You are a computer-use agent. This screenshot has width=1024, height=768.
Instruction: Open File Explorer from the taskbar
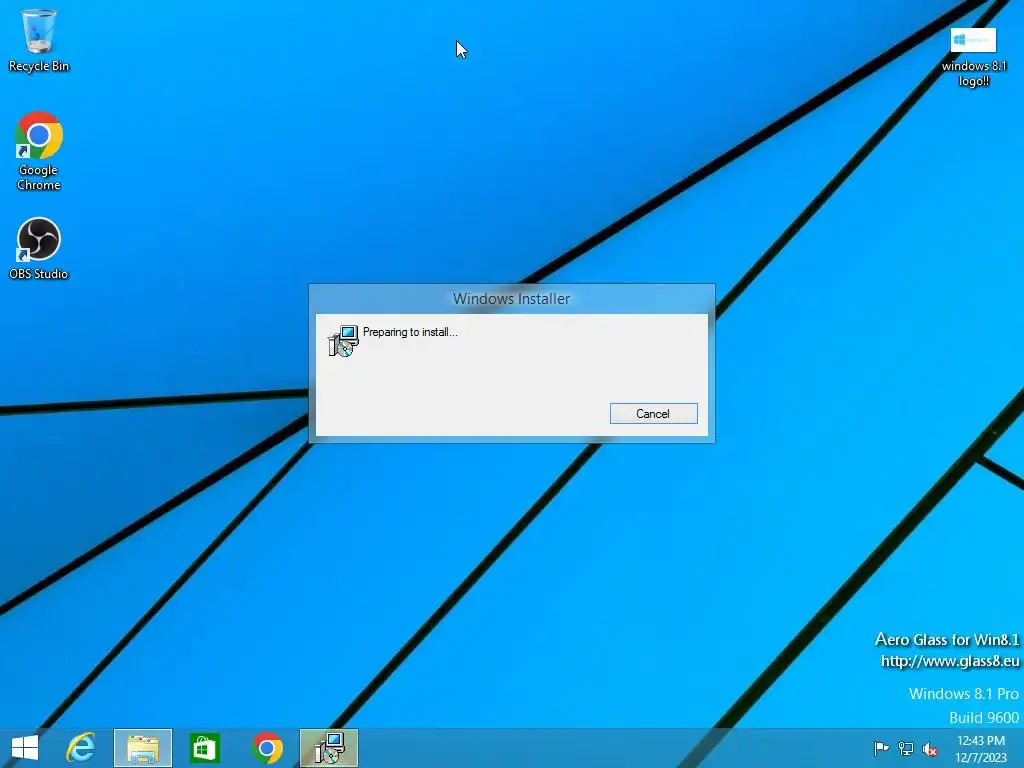click(x=143, y=748)
